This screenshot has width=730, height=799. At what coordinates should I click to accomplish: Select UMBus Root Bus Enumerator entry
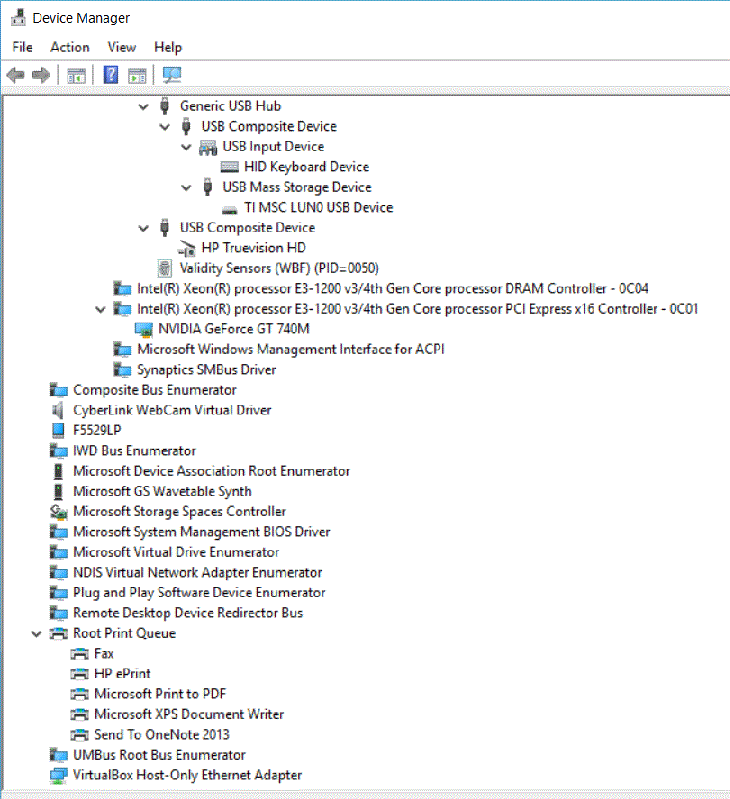pyautogui.click(x=159, y=755)
